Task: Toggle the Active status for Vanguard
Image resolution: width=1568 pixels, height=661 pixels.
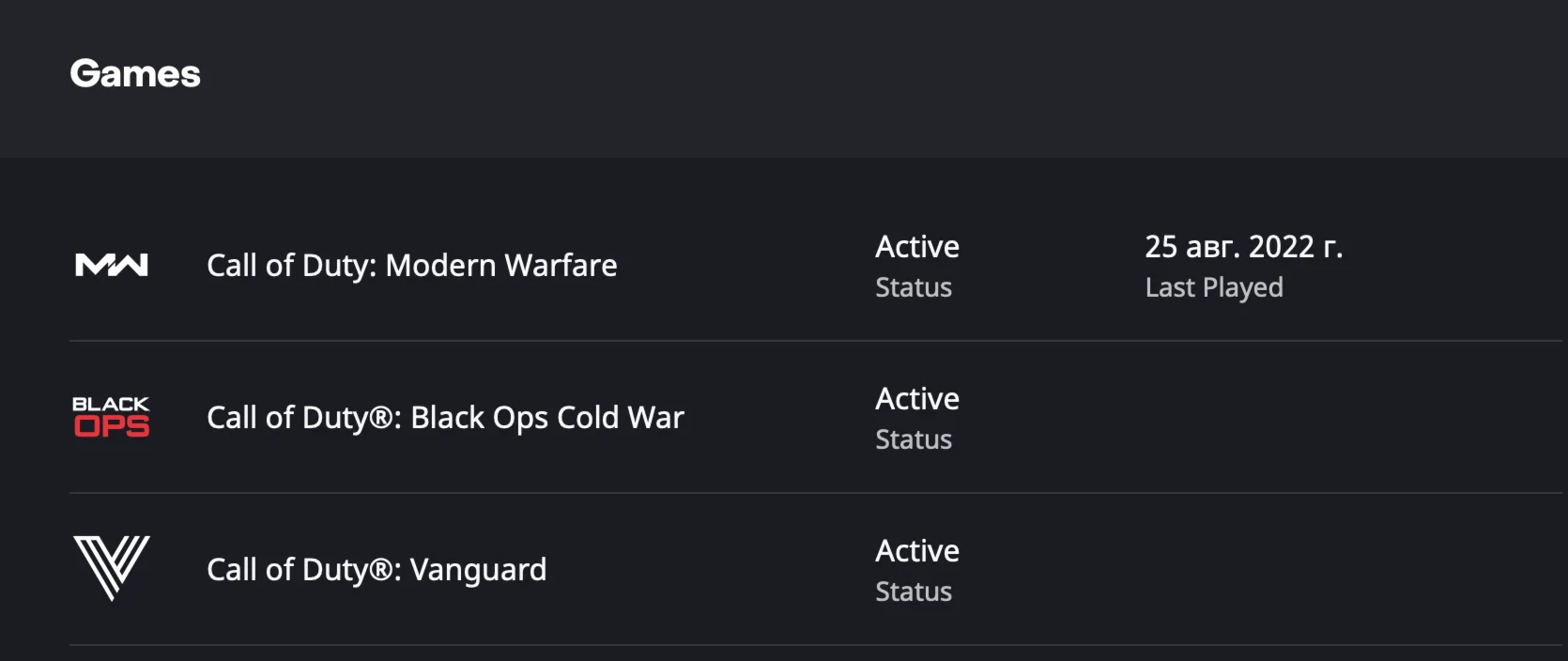Action: pyautogui.click(x=916, y=550)
